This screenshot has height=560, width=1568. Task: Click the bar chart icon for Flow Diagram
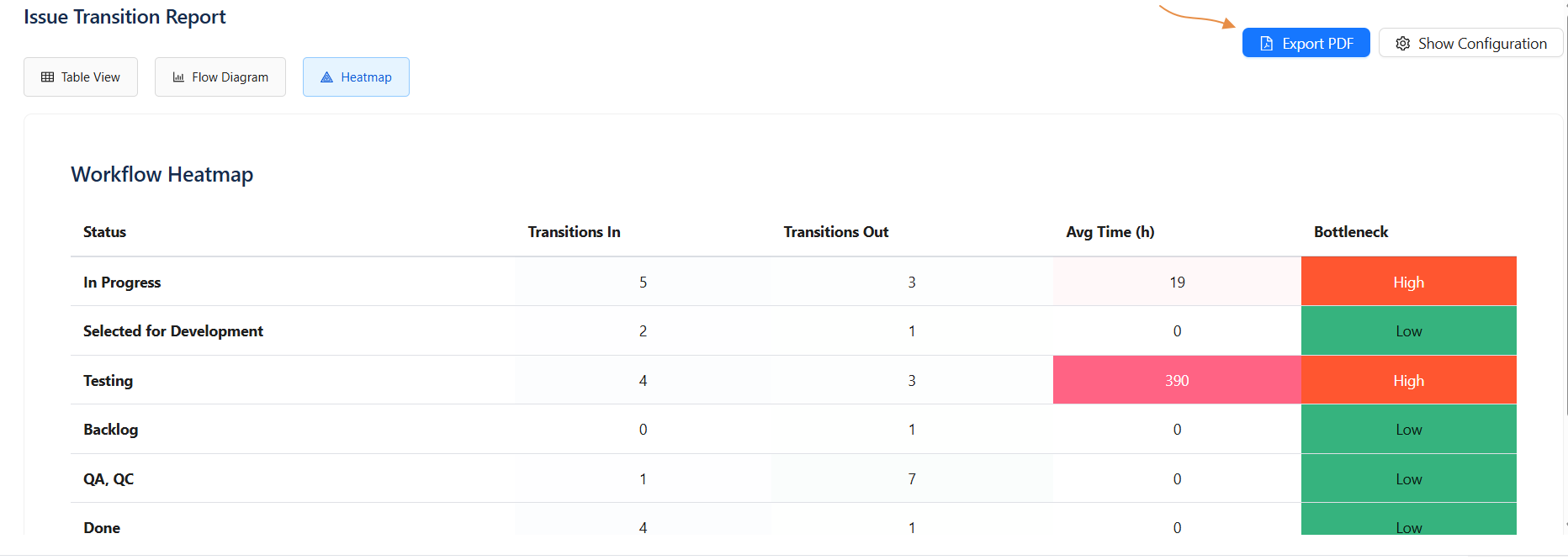pos(178,77)
